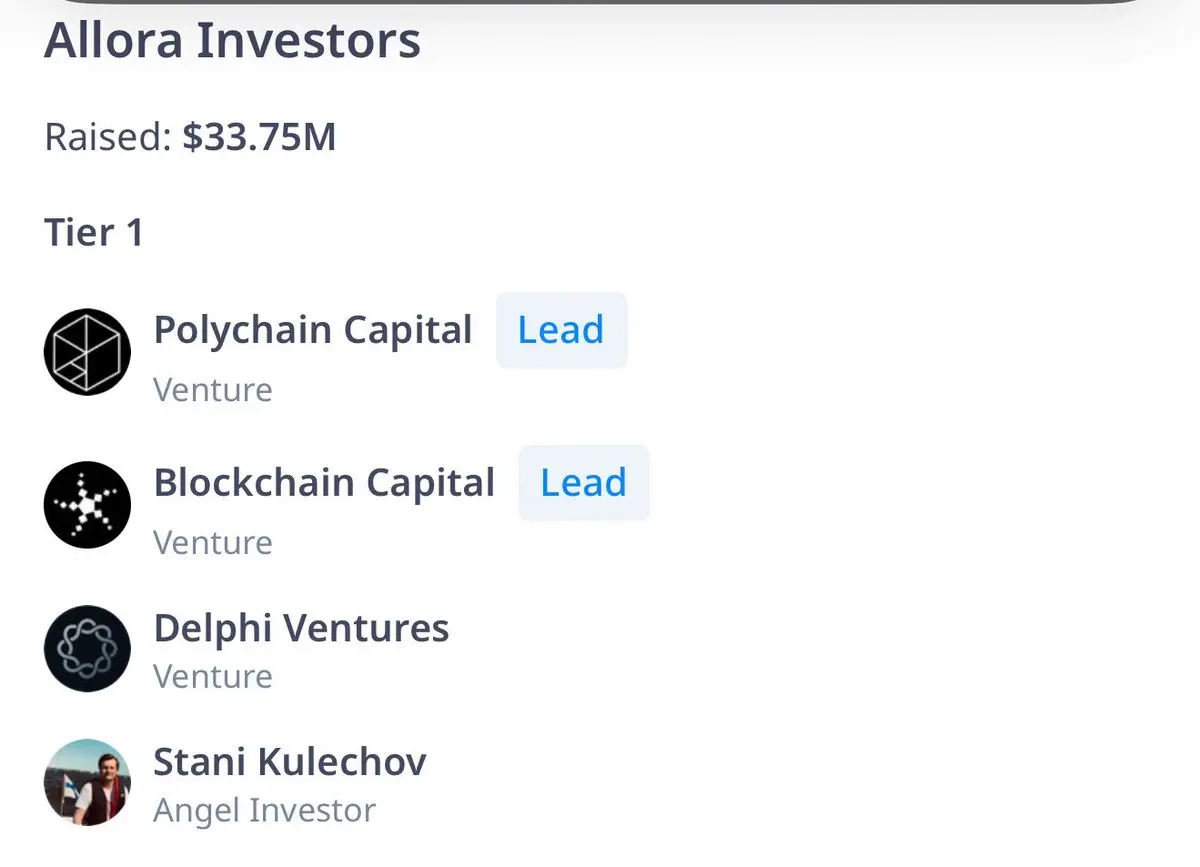Select the Venture label under Delphi Ventures
The image size is (1200, 867).
[x=213, y=676]
